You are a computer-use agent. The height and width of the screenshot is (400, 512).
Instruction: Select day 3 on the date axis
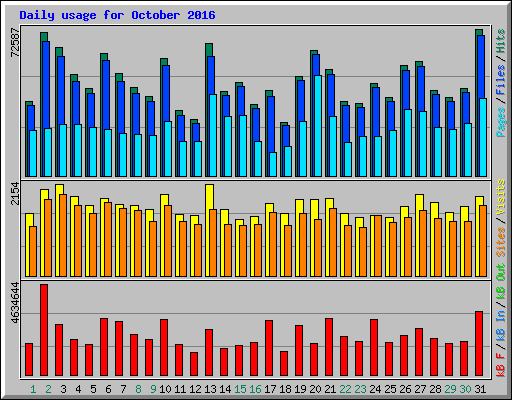63,389
